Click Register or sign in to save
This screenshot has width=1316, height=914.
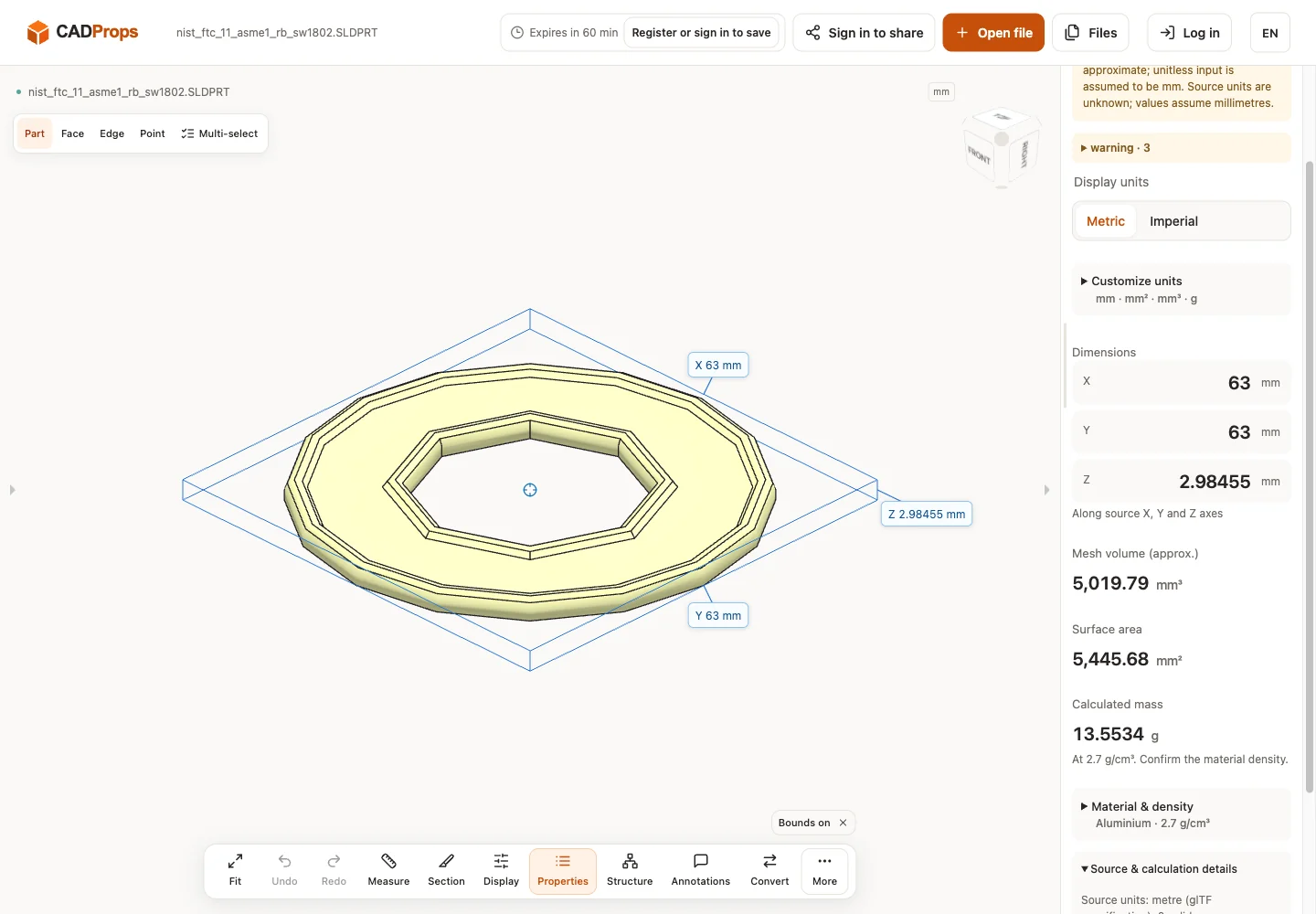point(701,33)
